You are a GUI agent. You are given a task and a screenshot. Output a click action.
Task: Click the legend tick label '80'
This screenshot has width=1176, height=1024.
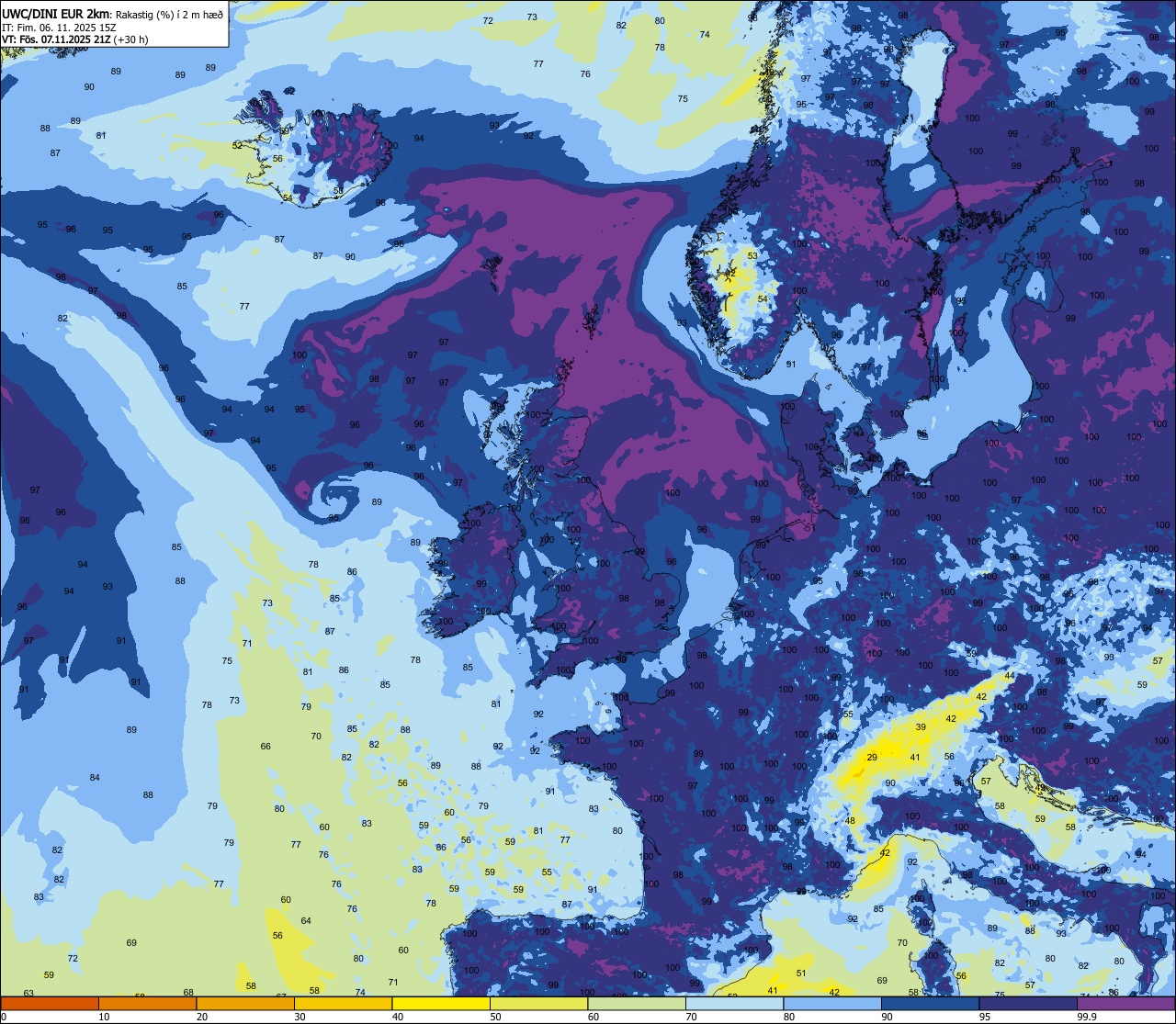point(789,1017)
